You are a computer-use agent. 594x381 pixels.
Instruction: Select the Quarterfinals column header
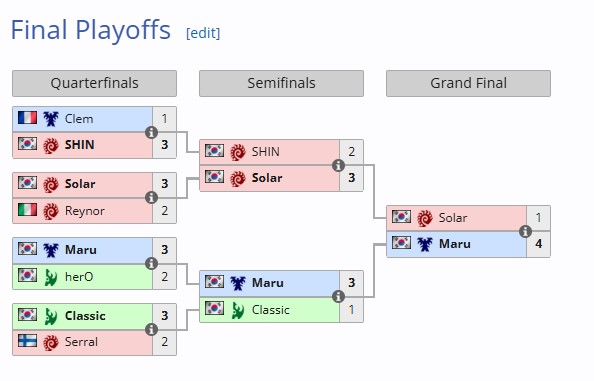[94, 83]
